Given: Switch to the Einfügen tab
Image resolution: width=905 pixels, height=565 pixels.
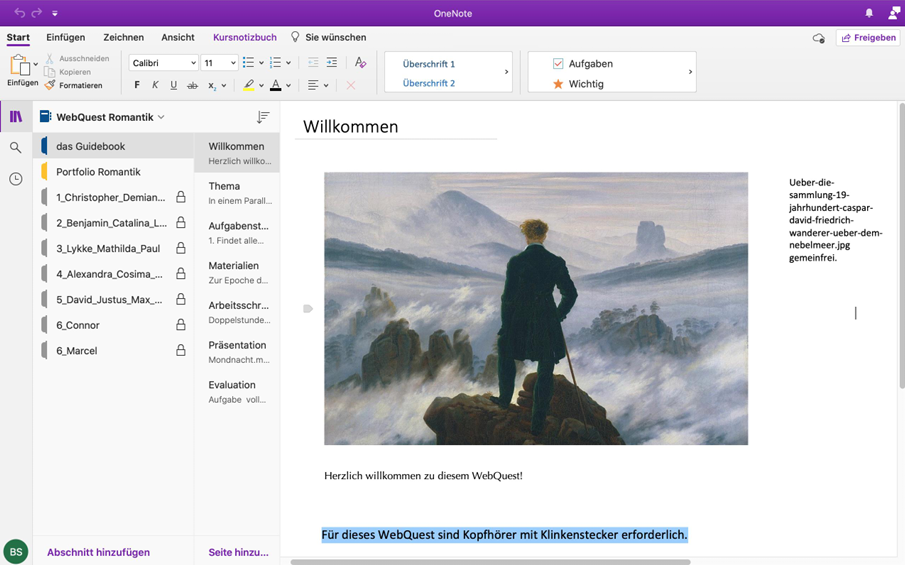Looking at the screenshot, I should 66,37.
